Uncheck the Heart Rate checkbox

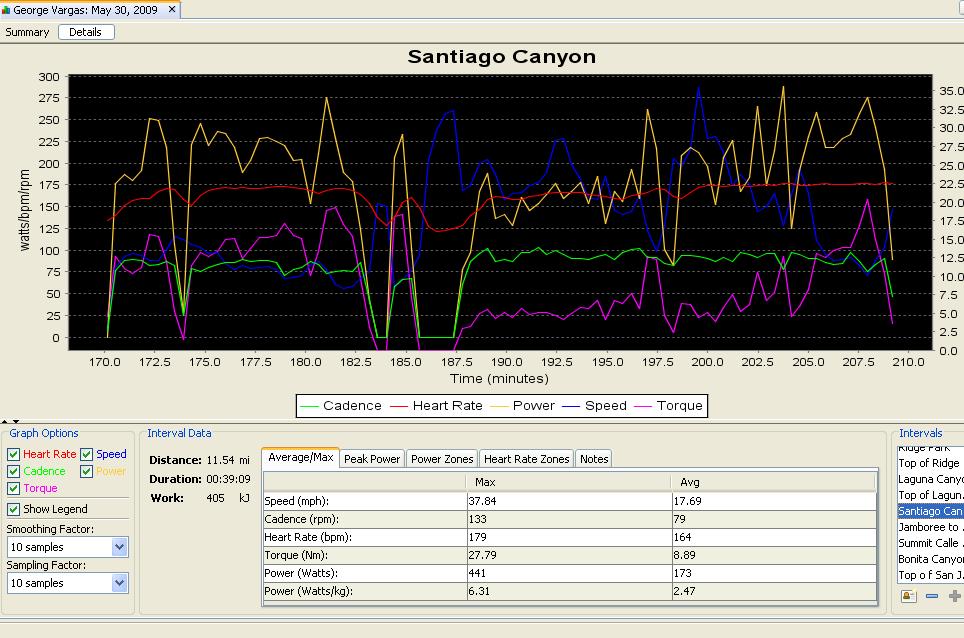click(13, 454)
